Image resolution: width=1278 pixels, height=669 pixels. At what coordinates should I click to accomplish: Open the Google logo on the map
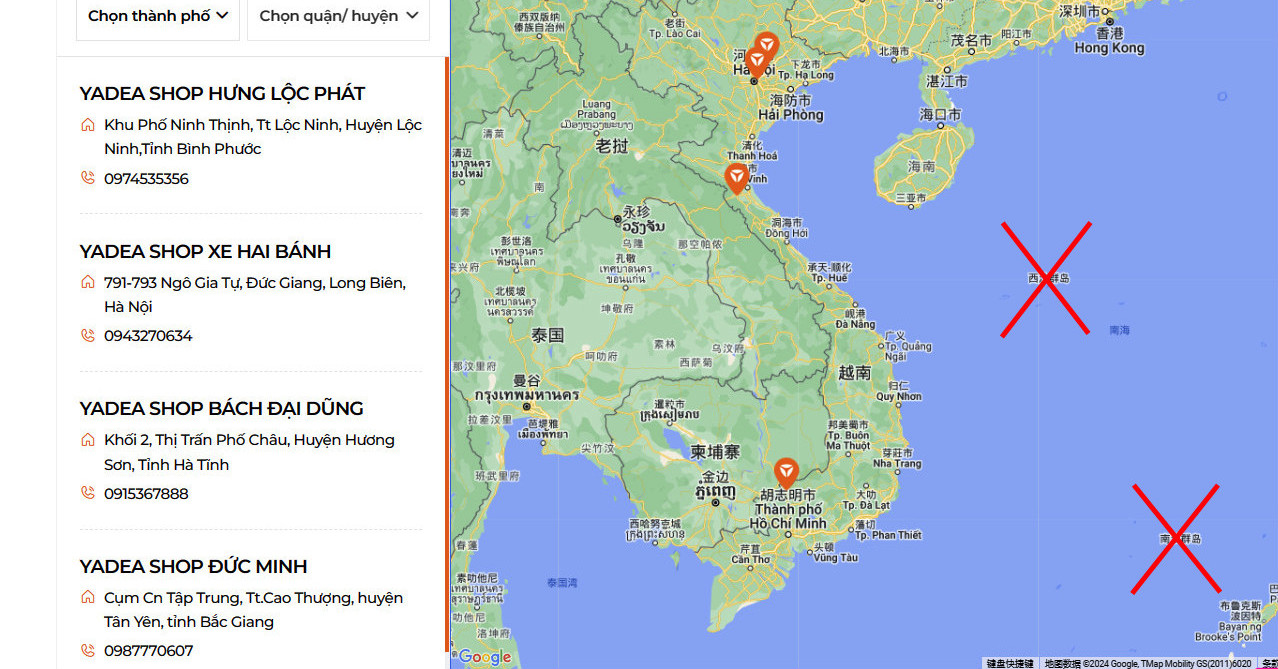485,657
